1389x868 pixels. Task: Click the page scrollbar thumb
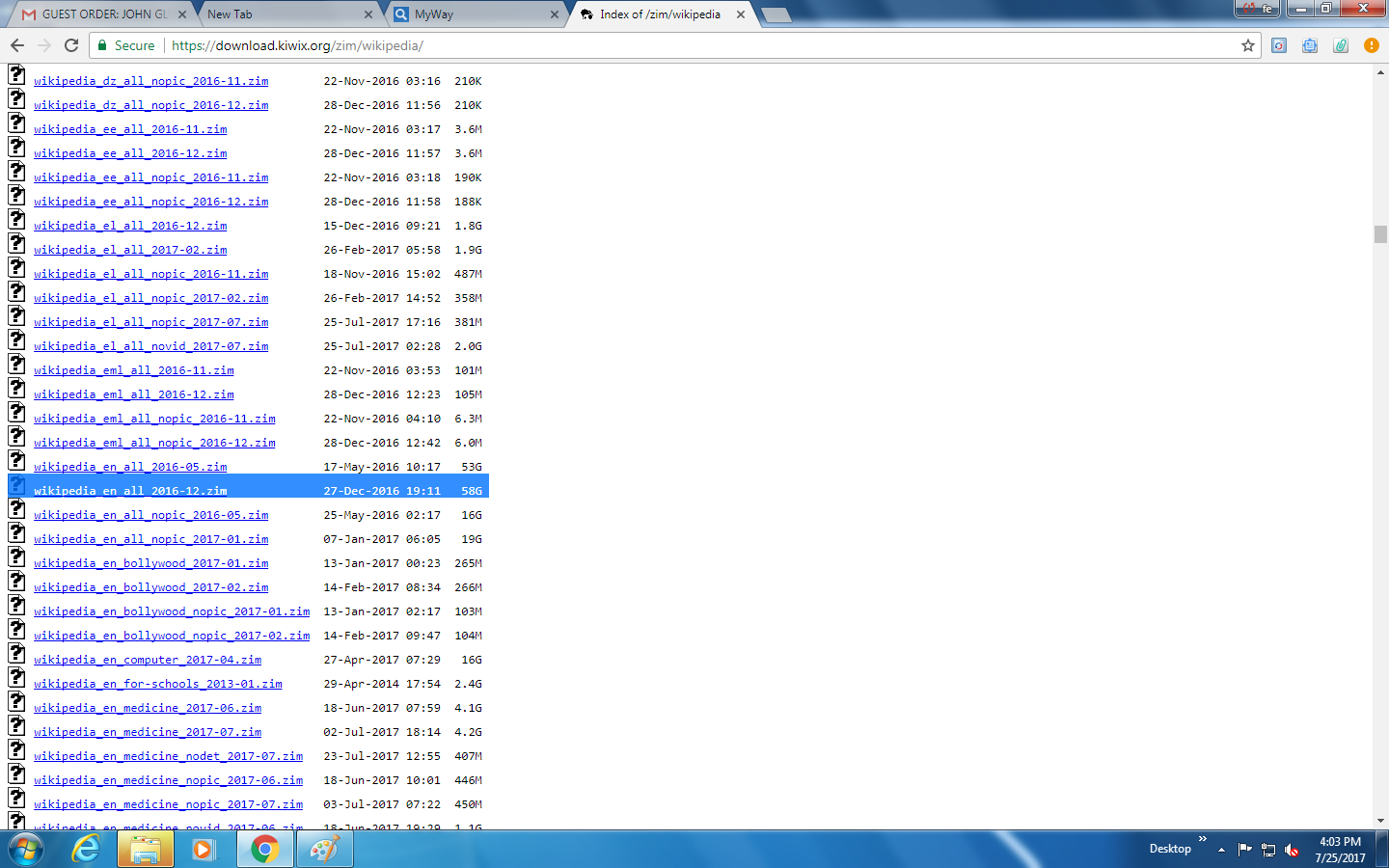[1380, 234]
